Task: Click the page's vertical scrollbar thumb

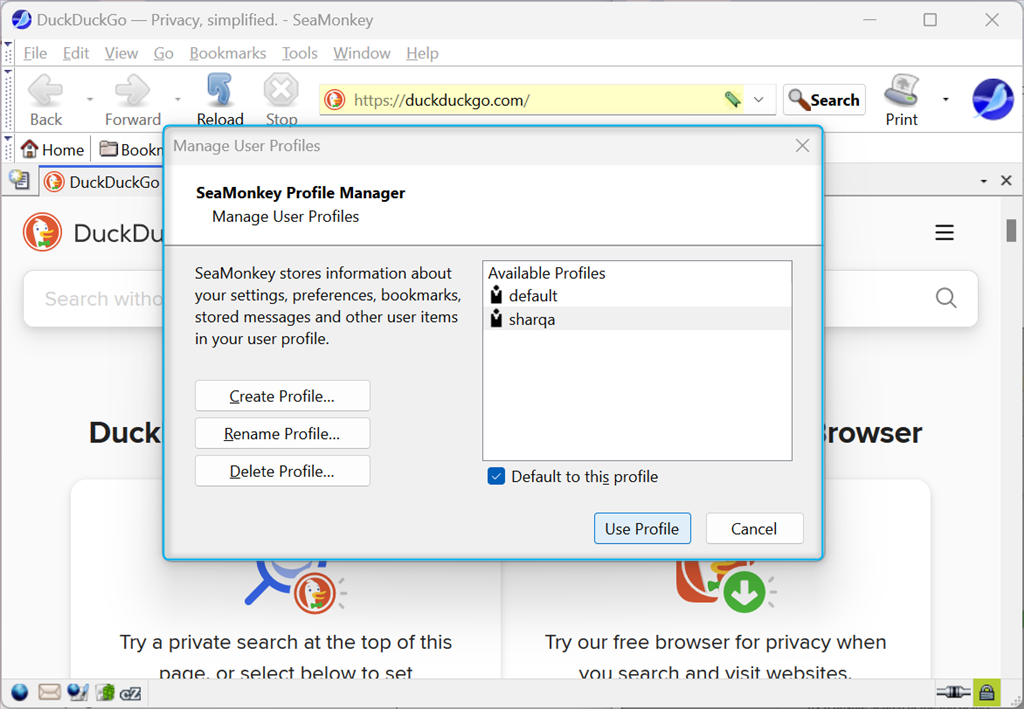Action: pos(1011,230)
